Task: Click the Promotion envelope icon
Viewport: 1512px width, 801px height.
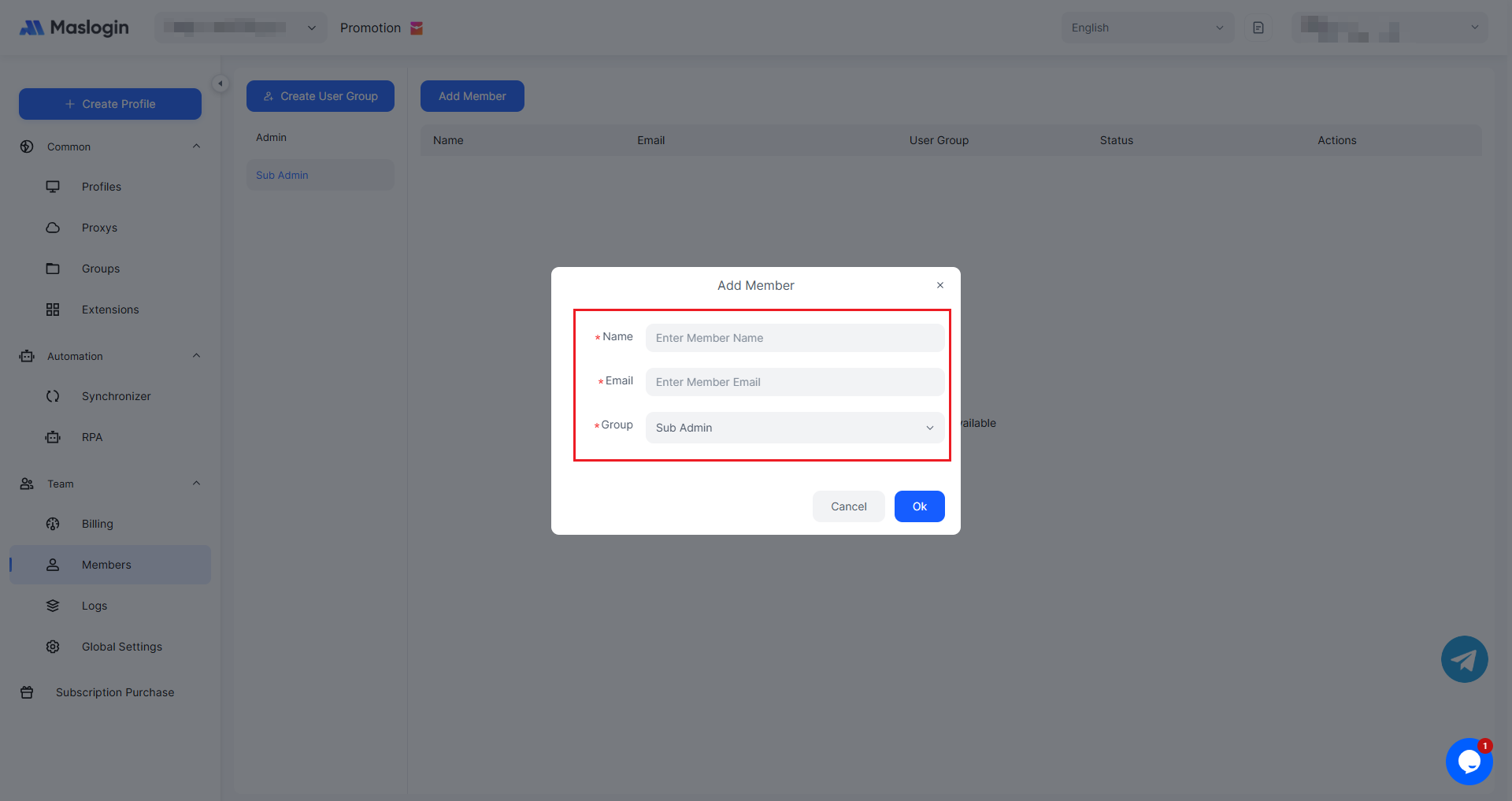Action: tap(417, 28)
